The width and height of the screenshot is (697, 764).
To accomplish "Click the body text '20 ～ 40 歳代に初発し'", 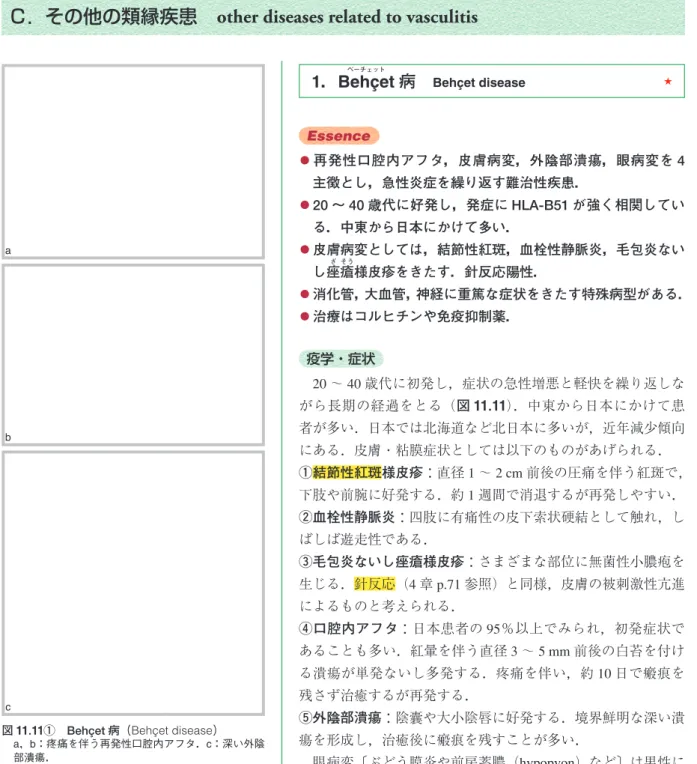I will (381, 383).
